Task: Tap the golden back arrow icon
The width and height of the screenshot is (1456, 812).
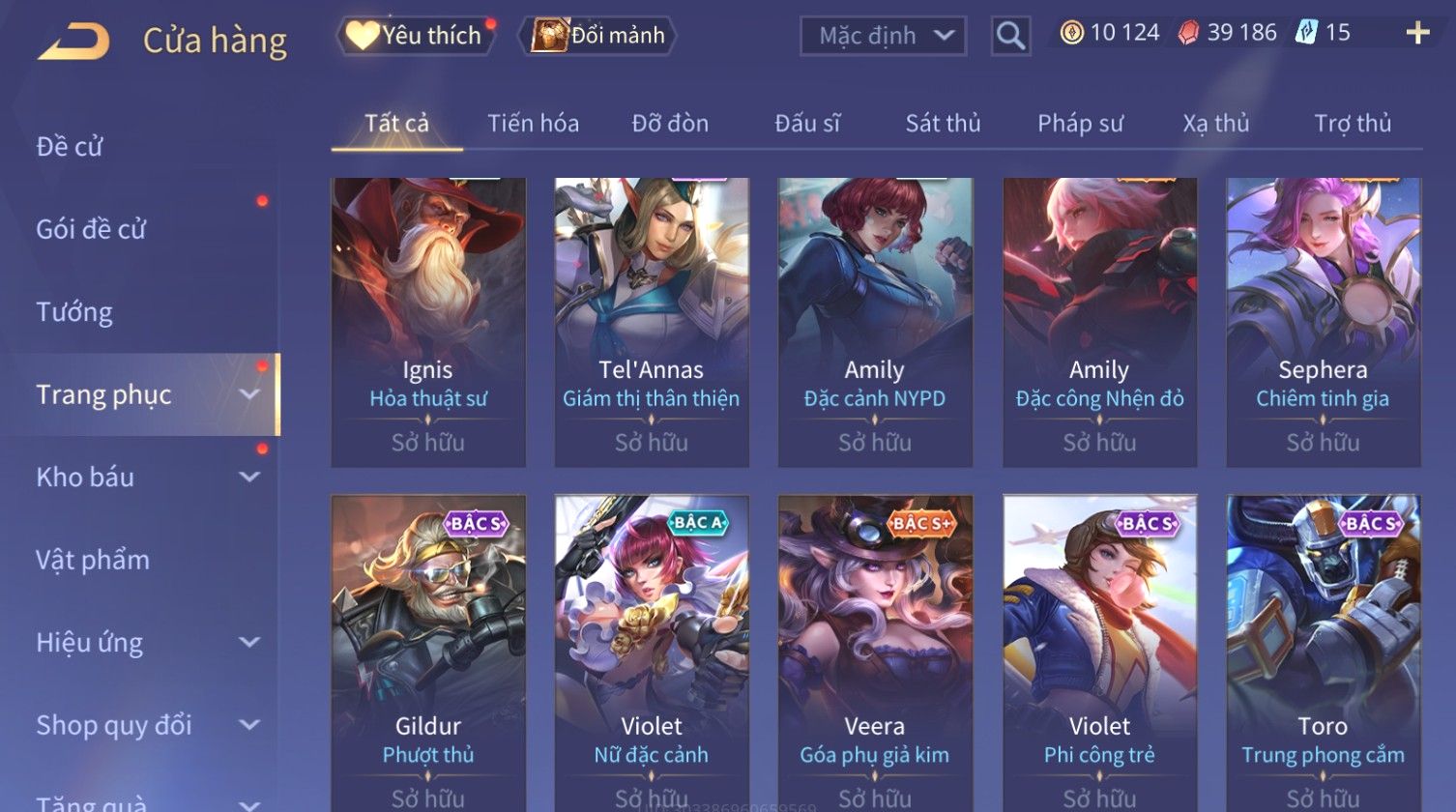Action: click(73, 42)
